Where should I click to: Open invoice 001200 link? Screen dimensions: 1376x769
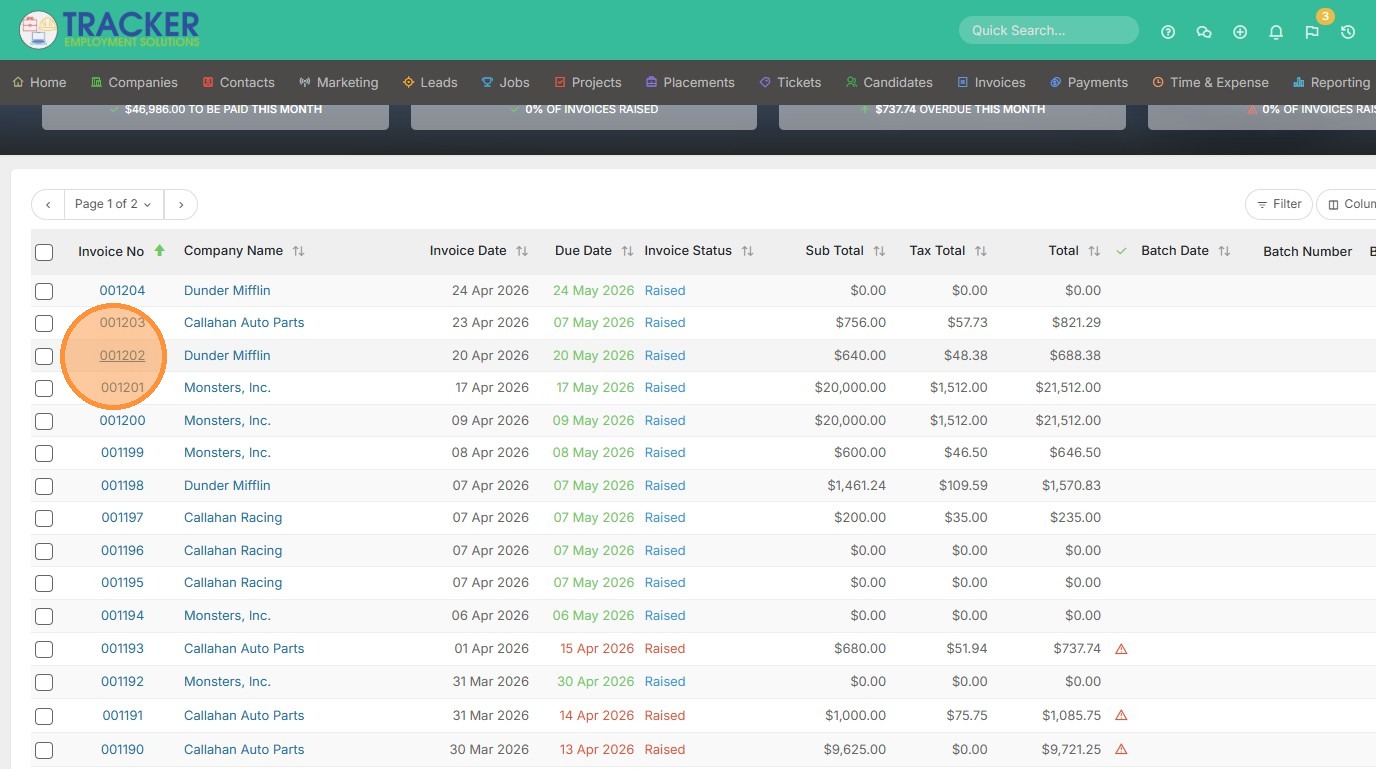tap(122, 420)
